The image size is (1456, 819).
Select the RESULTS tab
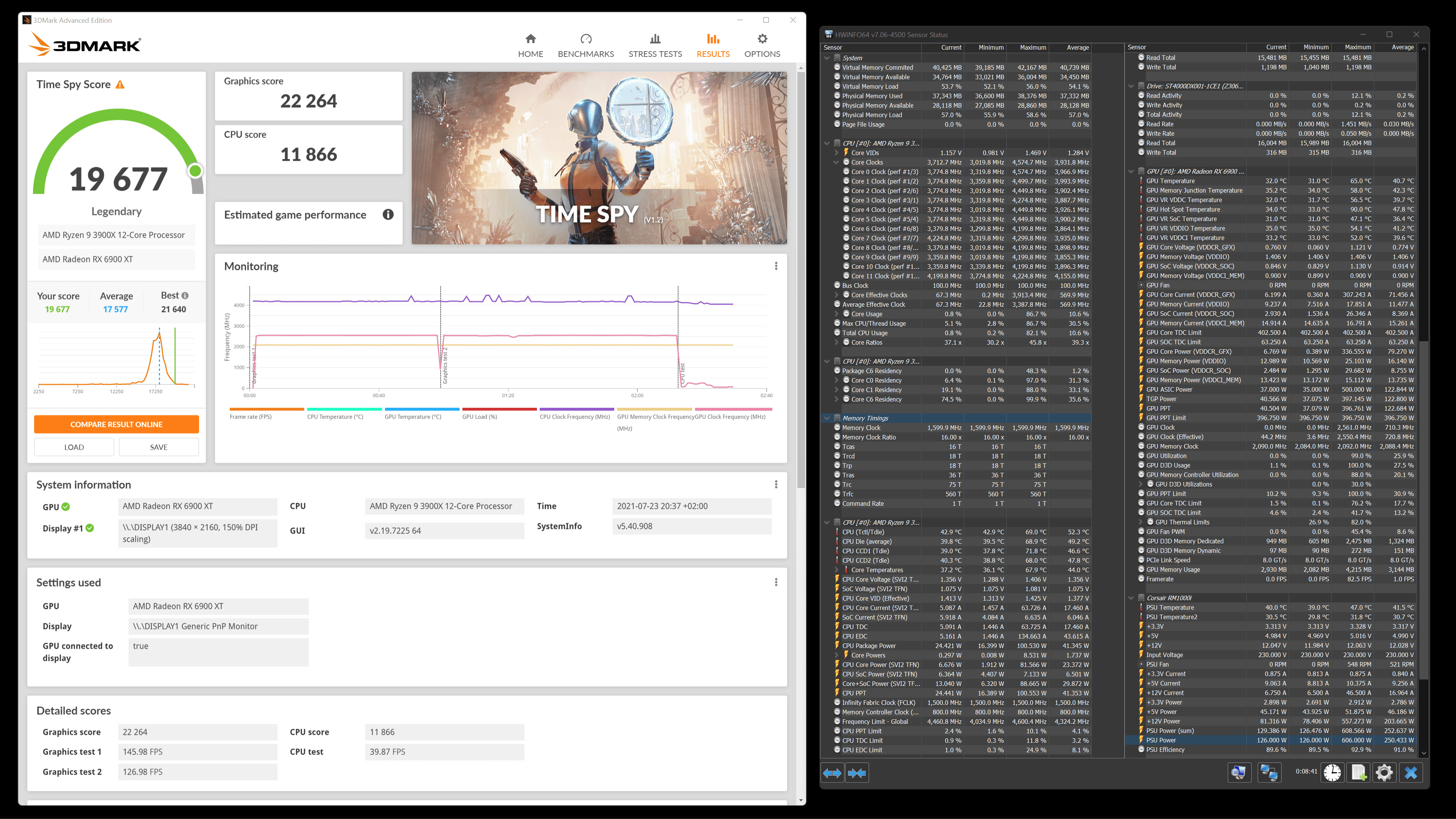point(713,46)
